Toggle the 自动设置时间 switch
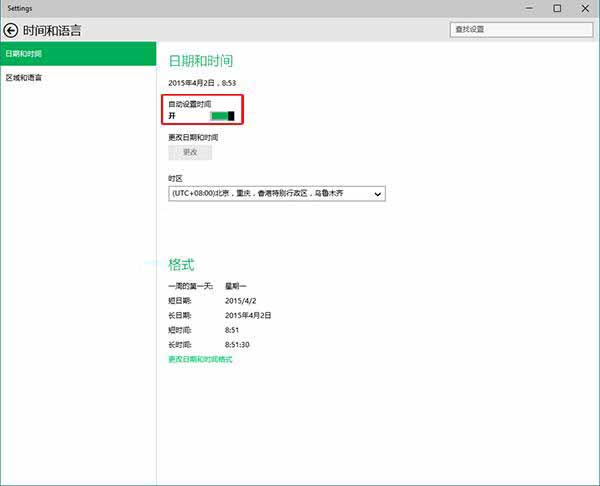Viewport: 600px width, 486px height. (x=222, y=116)
